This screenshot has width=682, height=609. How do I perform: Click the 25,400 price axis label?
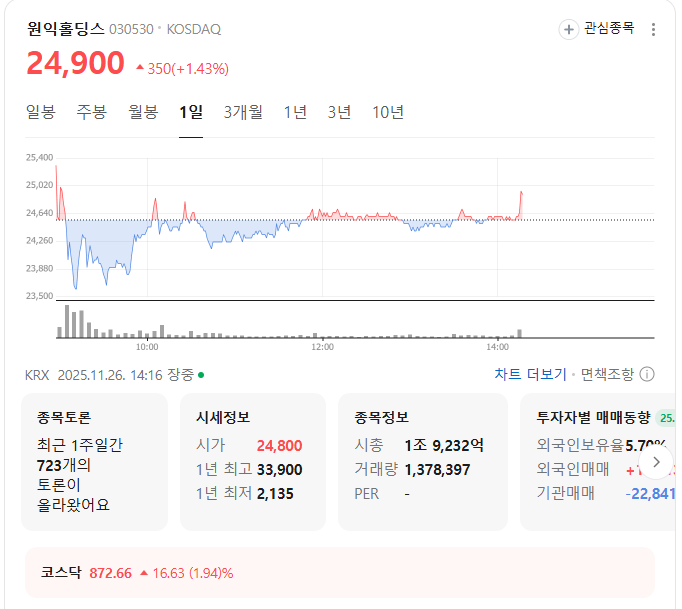point(39,157)
